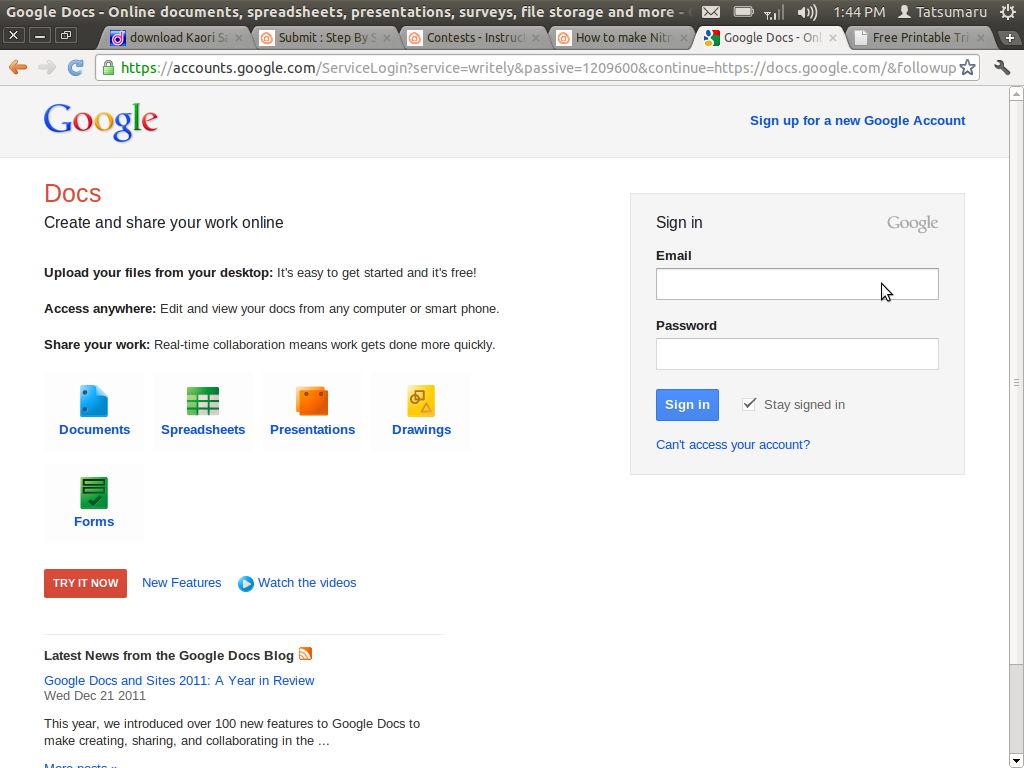The image size is (1024, 768).
Task: Click the Sign in button
Action: point(687,404)
